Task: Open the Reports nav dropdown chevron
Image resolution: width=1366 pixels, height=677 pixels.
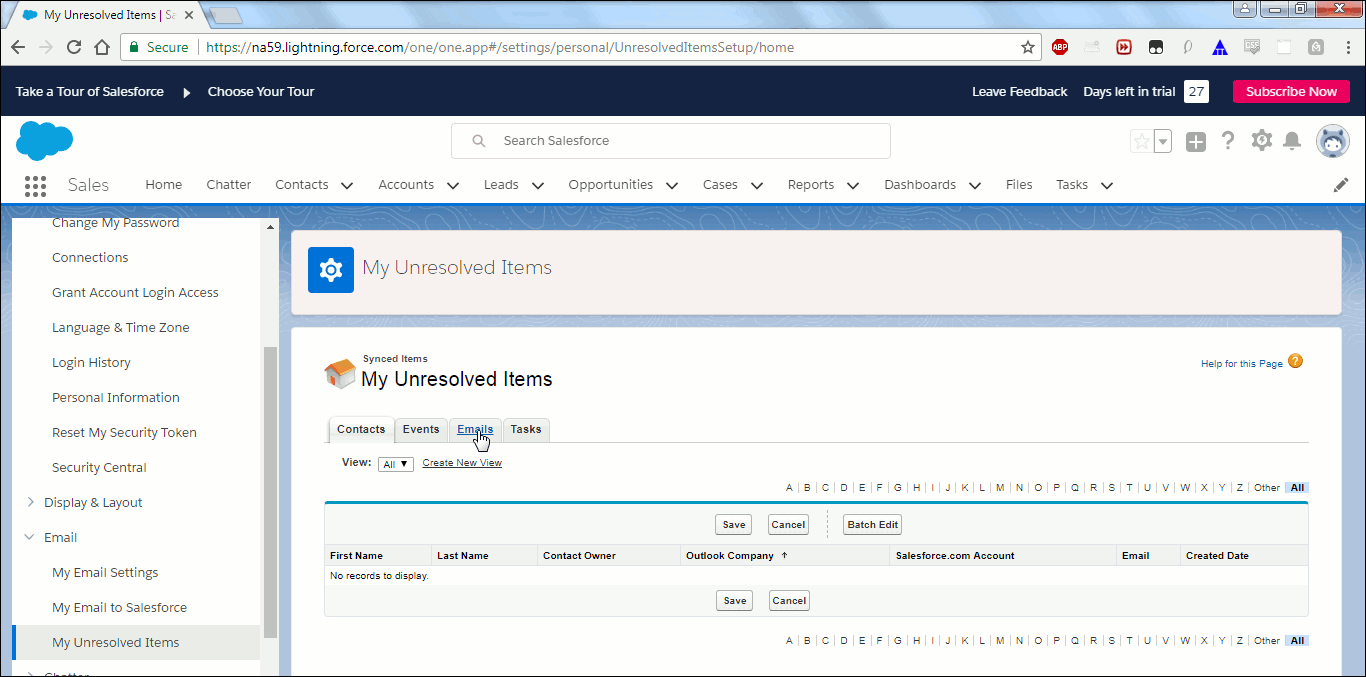Action: (x=852, y=185)
